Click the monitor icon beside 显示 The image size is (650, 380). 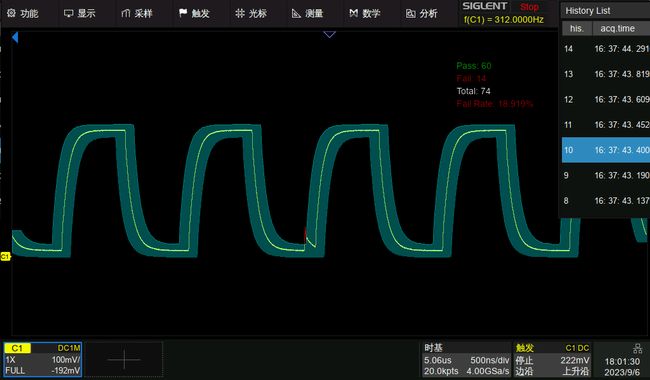click(x=68, y=13)
